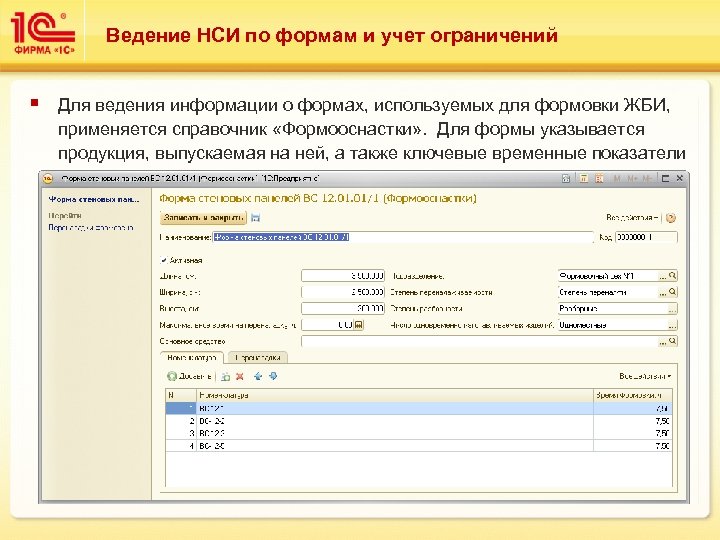This screenshot has width=720, height=540.
Task: Open the Переналадки формооснастки link in the left panel
Action: [91, 227]
